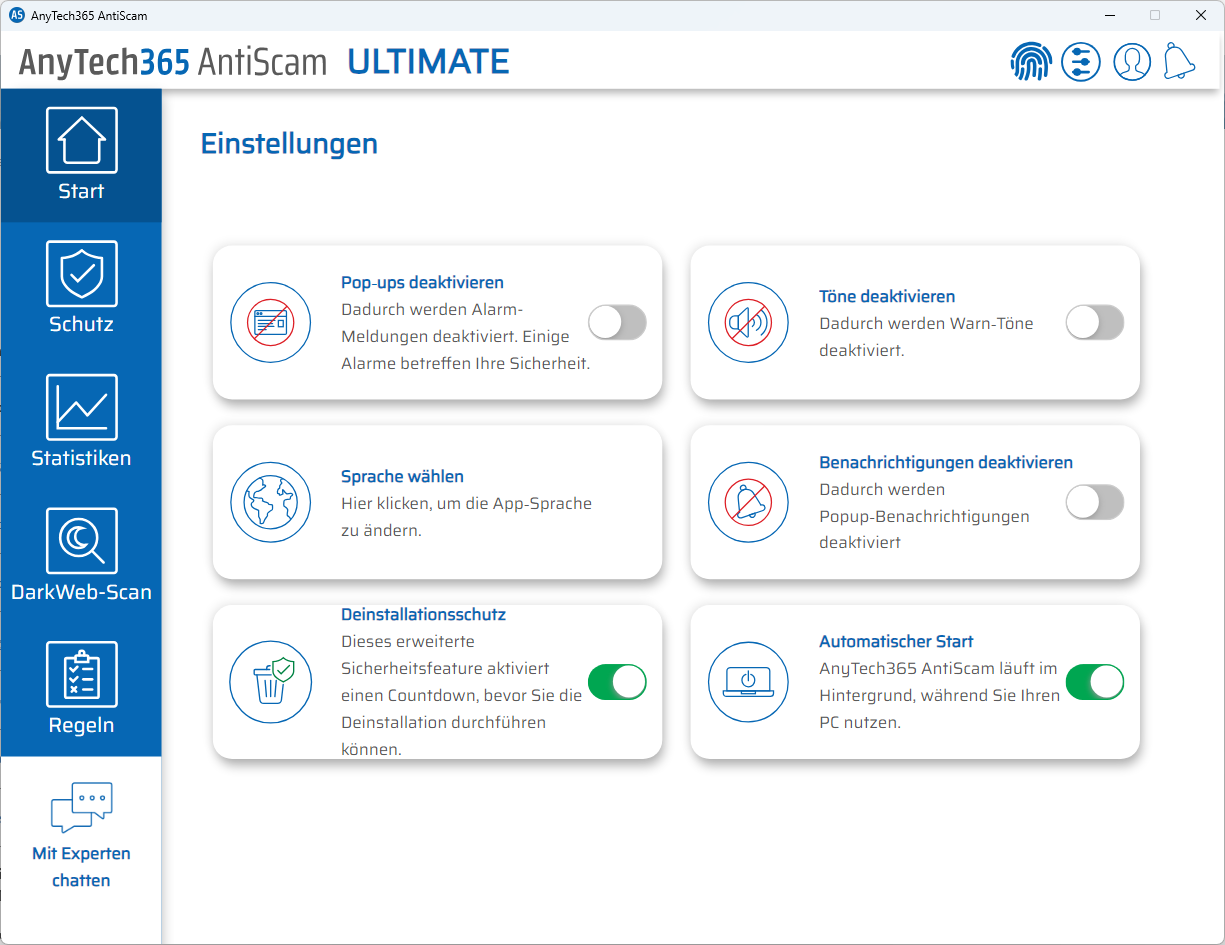Enable the Pop-ups deaktivieren toggle
The width and height of the screenshot is (1225, 945).
coord(617,322)
